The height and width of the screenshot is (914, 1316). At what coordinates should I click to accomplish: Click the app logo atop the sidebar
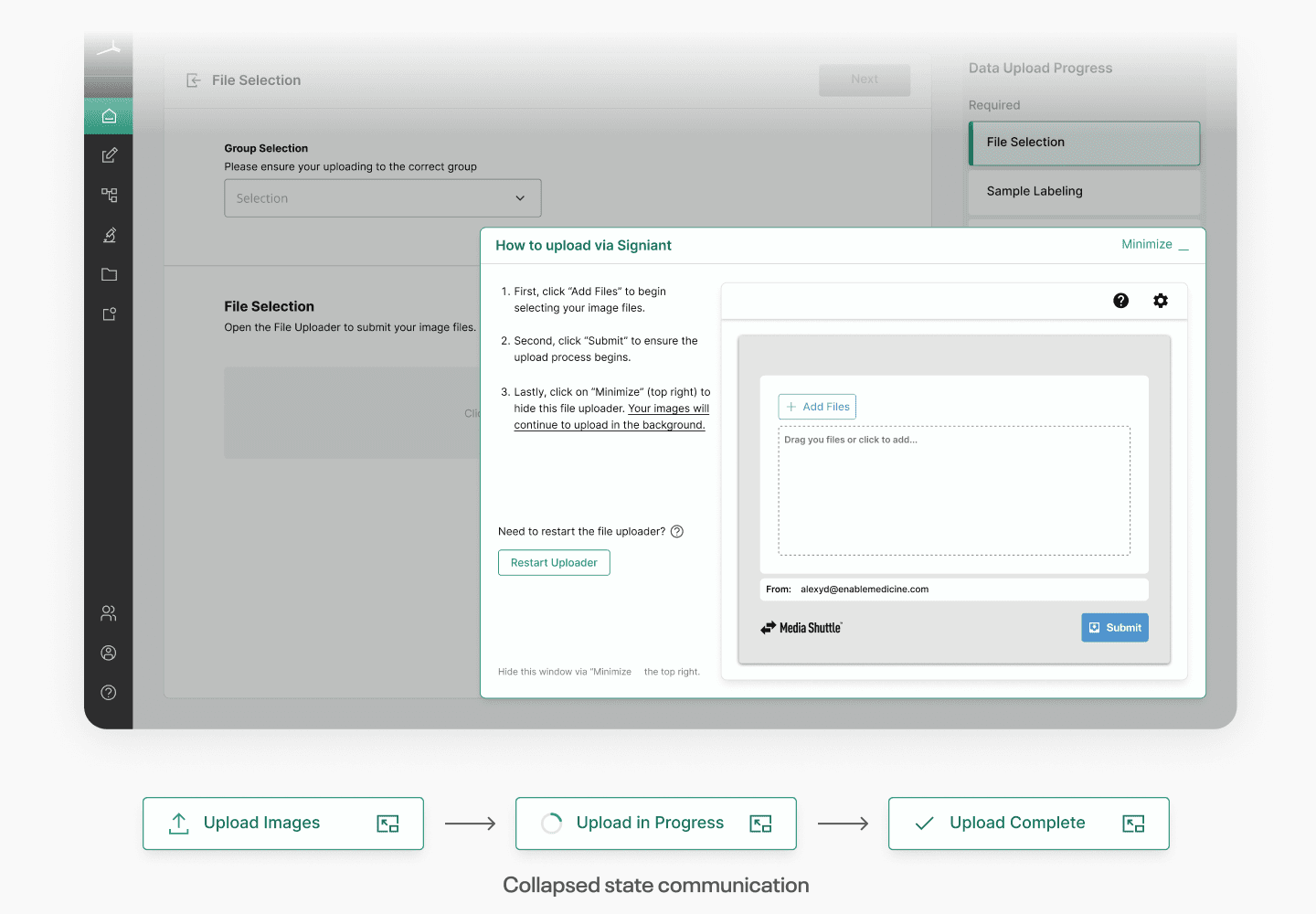(x=109, y=48)
